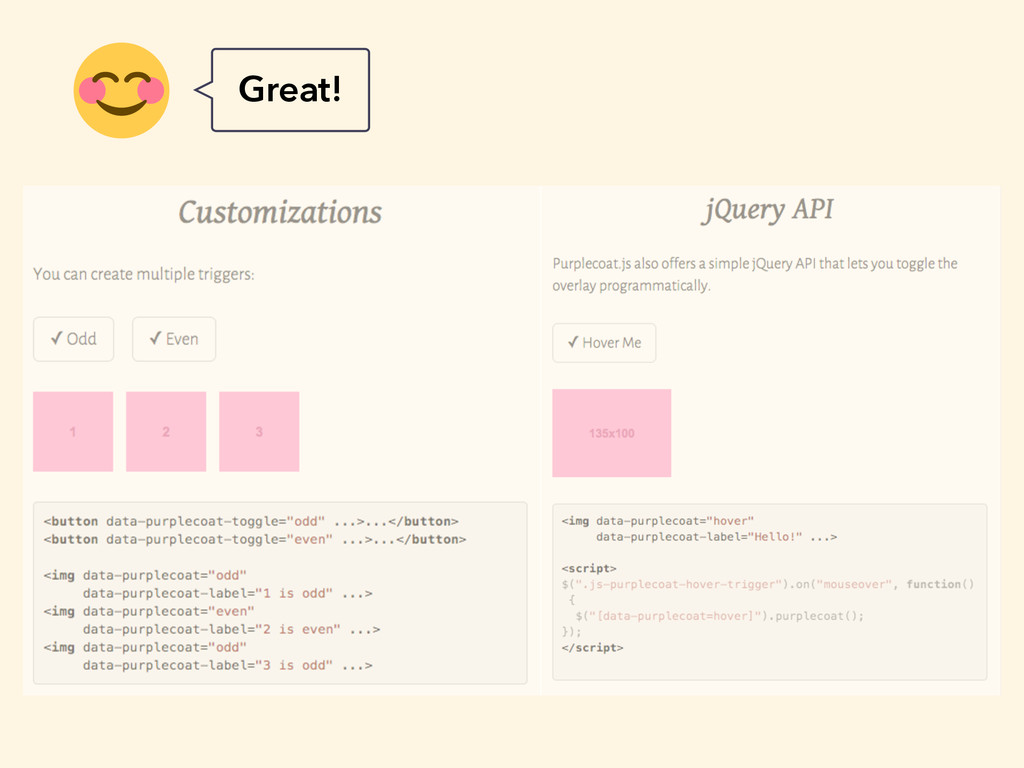Click the jQuery API heading
The width and height of the screenshot is (1024, 768).
pos(768,210)
